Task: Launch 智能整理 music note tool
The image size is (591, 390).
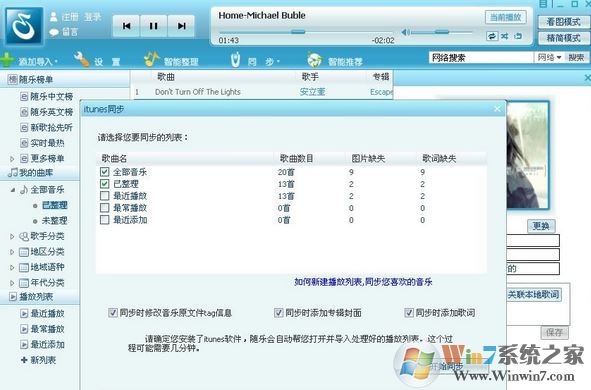Action: pos(152,59)
